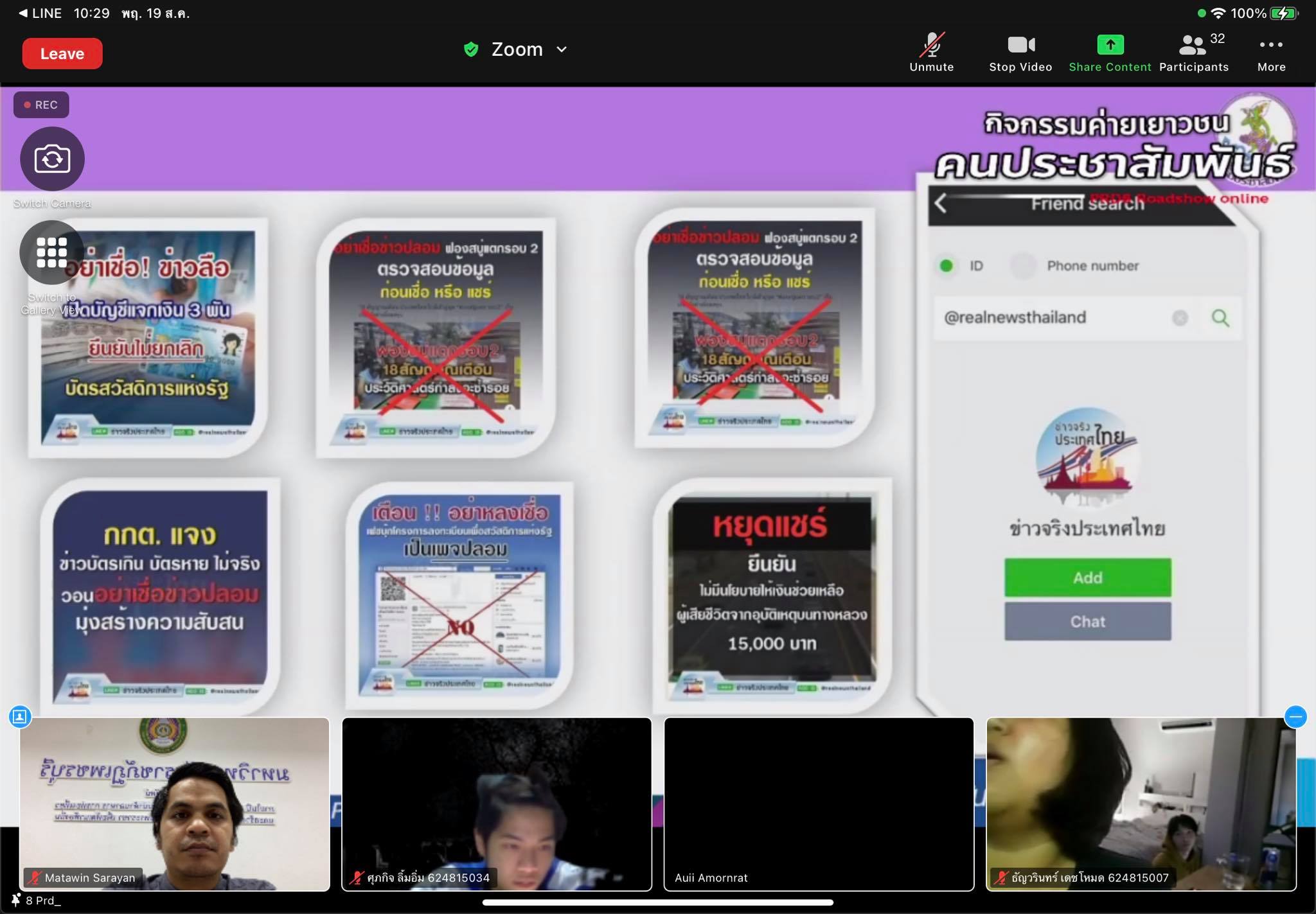Select the Phone number radio option
The image size is (1316, 914).
point(1023,266)
